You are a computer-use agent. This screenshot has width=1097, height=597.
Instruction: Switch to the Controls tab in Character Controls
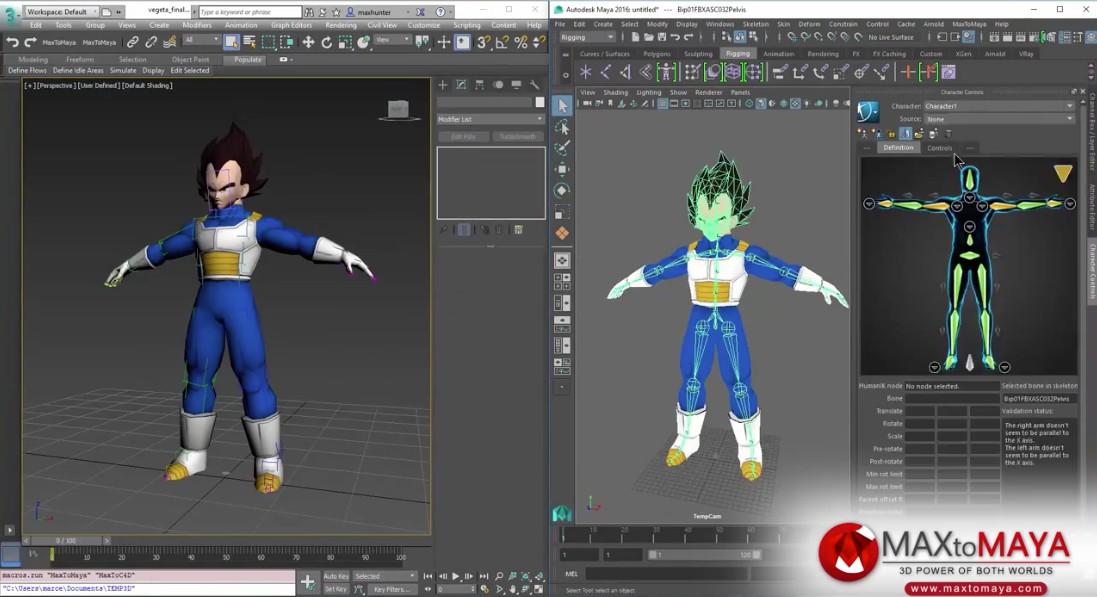pyautogui.click(x=940, y=148)
